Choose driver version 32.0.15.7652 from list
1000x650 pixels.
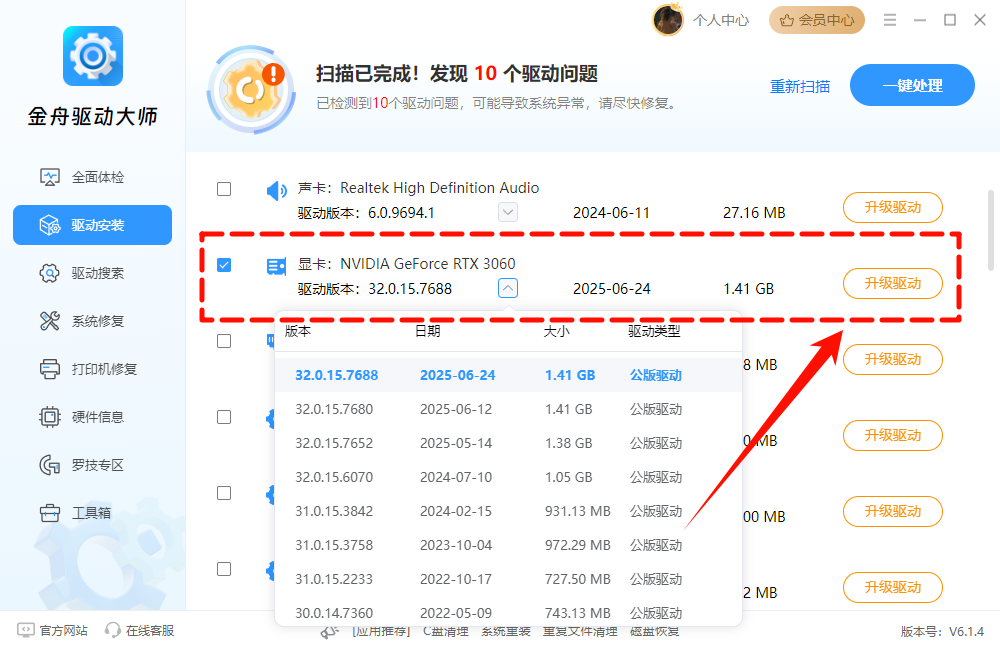(x=334, y=443)
